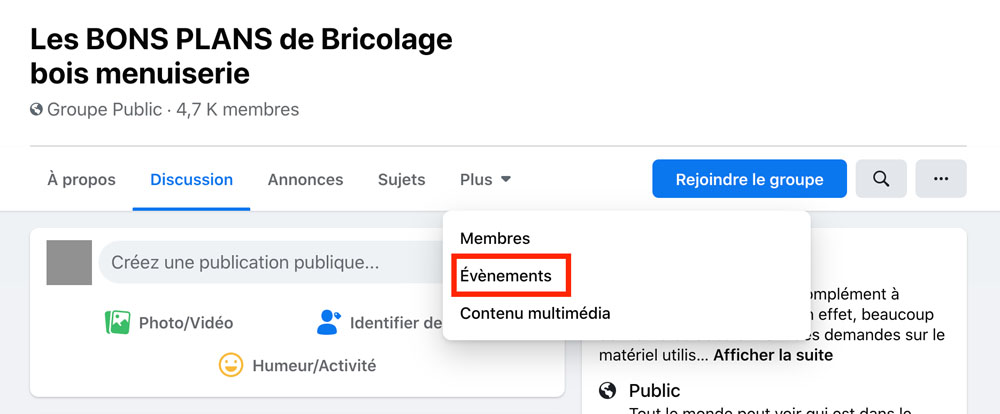
Task: Open Contenu multimédia from the menu
Action: (x=535, y=313)
